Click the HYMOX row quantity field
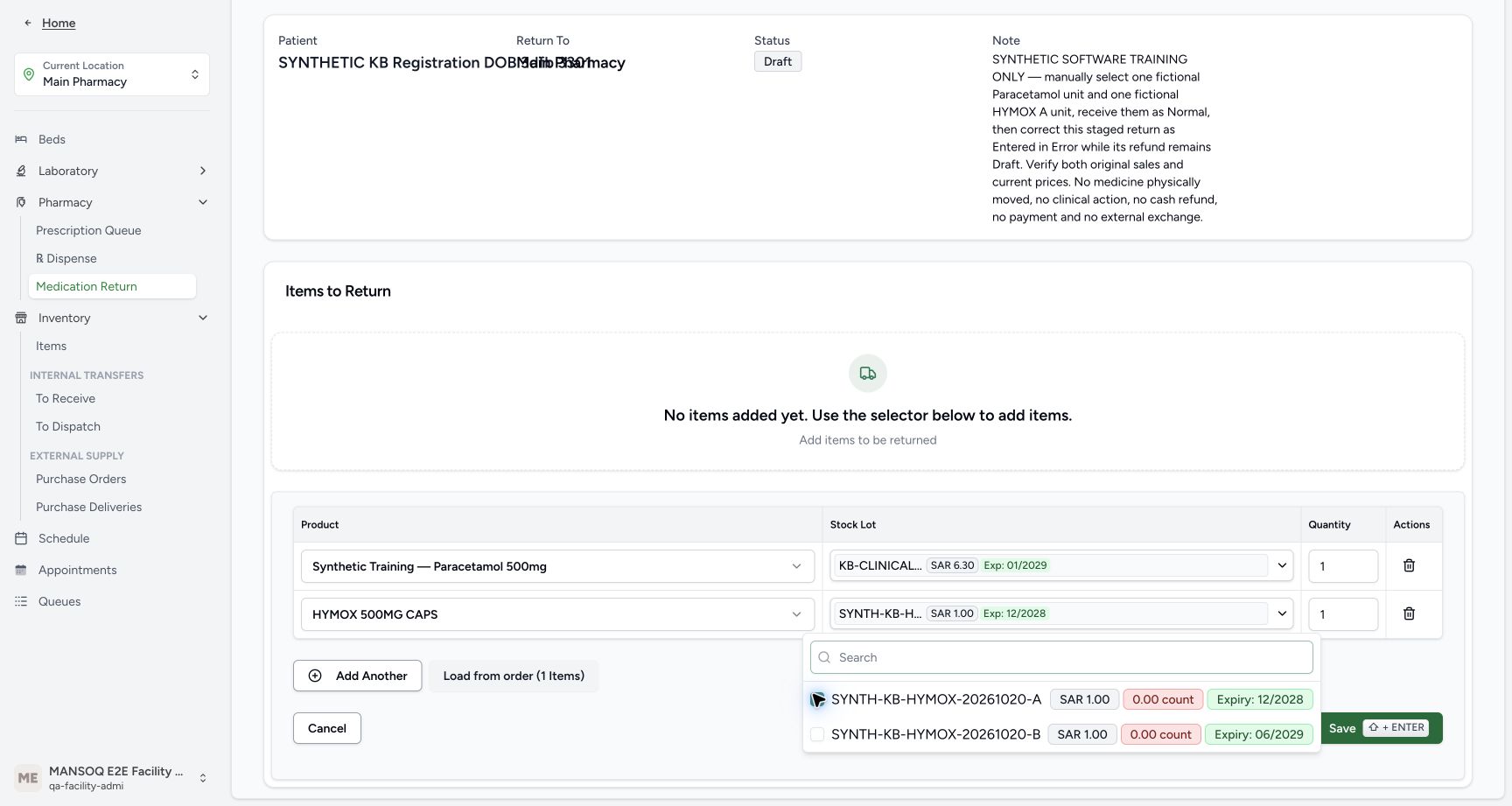The image size is (1512, 806). [1343, 614]
